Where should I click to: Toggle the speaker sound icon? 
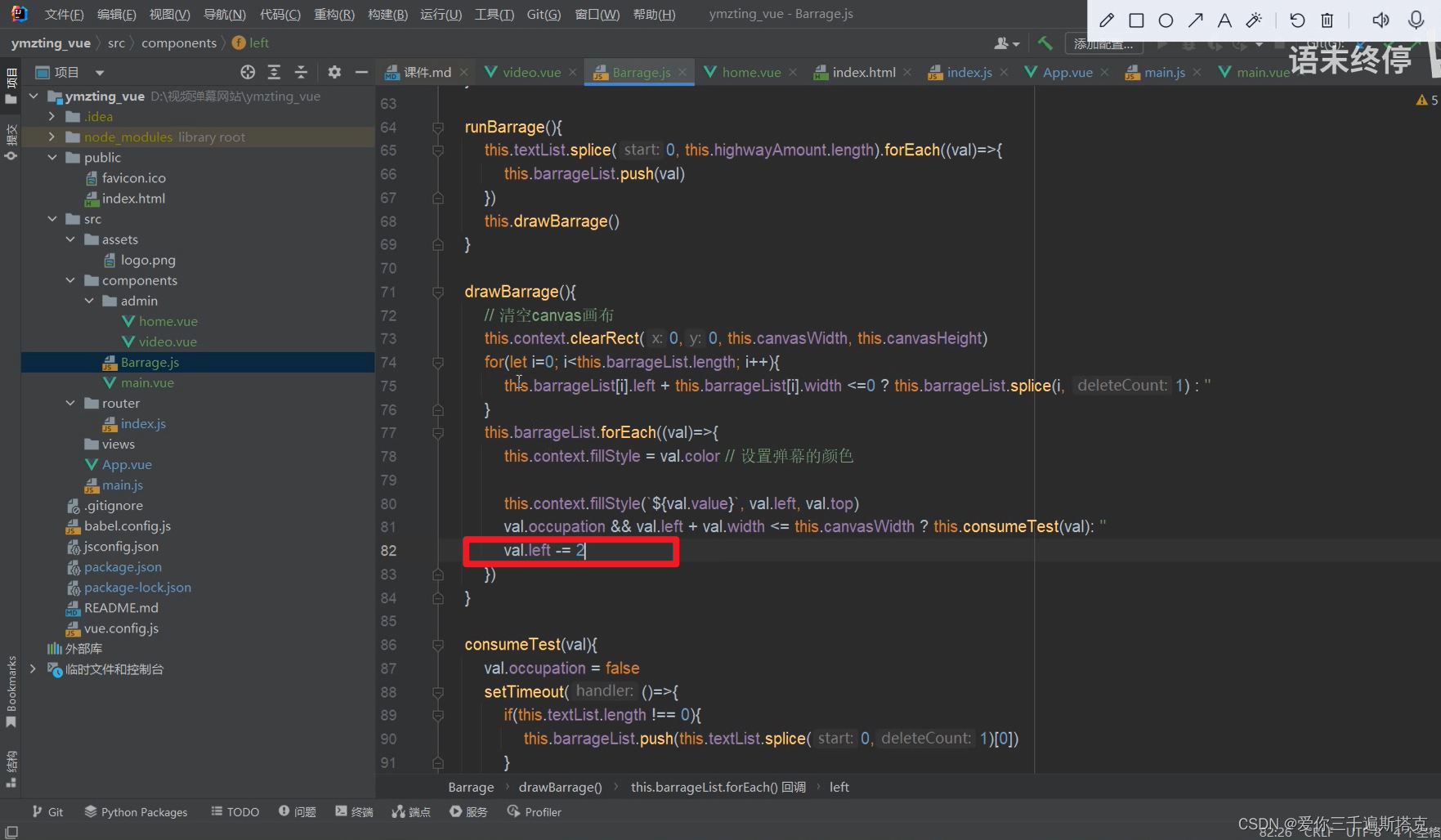click(1381, 20)
